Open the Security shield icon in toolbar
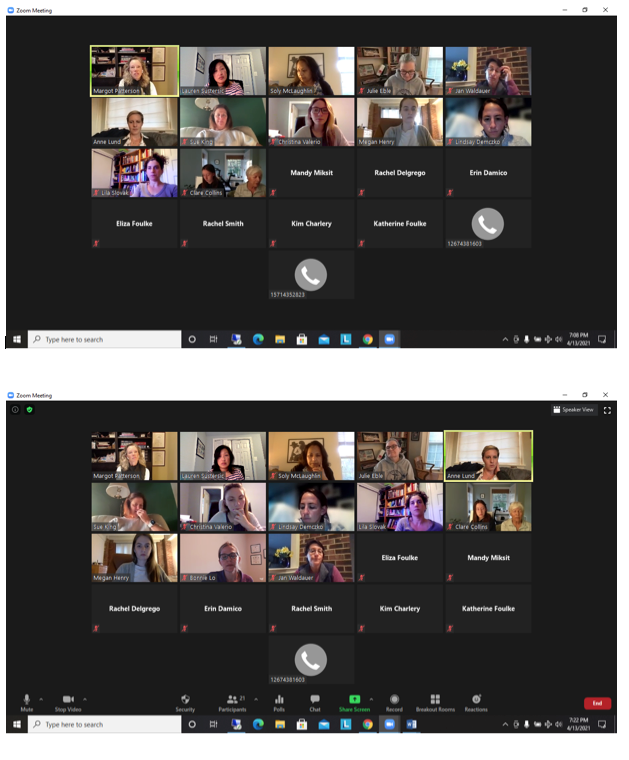Screen dimensions: 629x760 pos(185,699)
